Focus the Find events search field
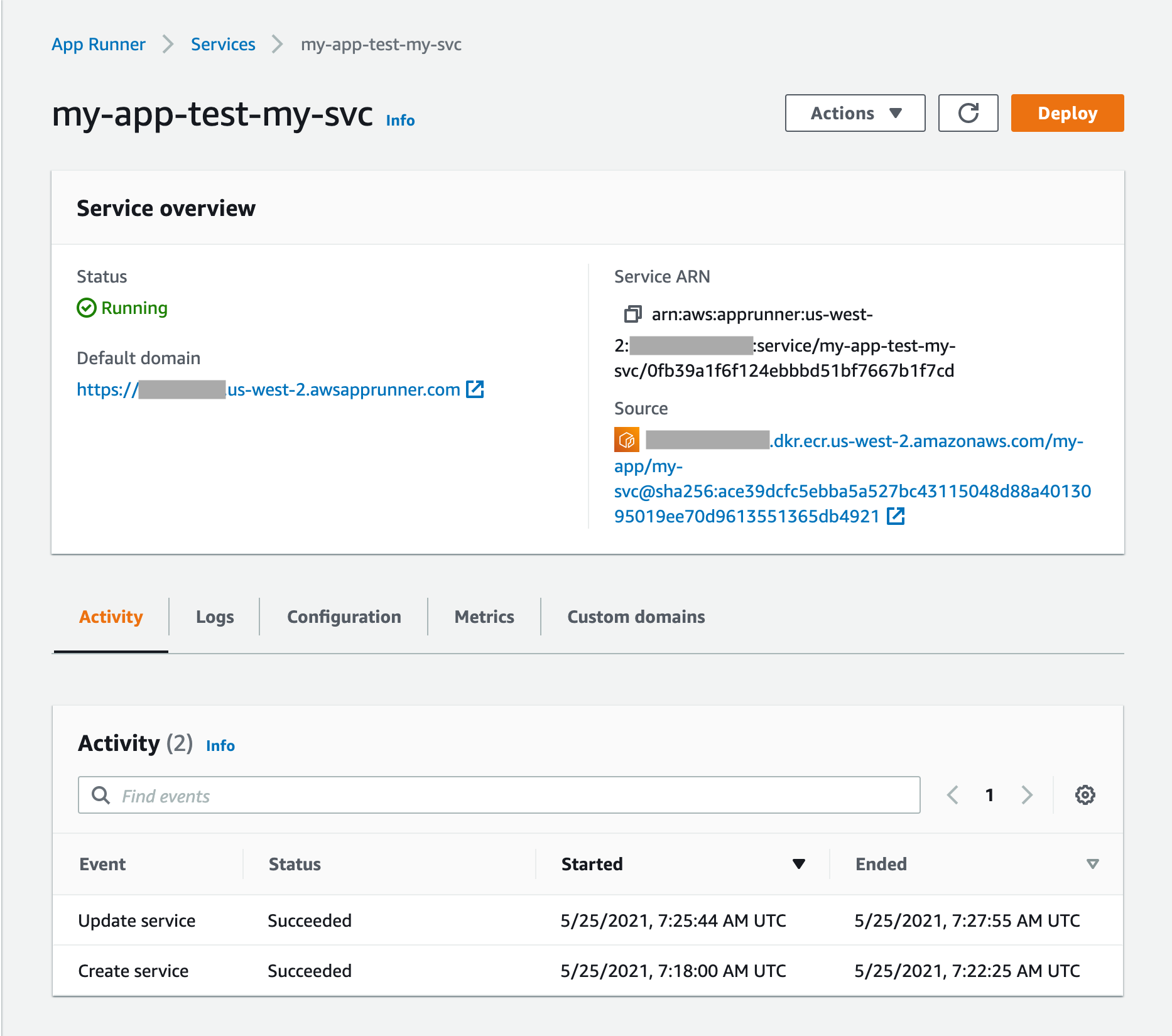The width and height of the screenshot is (1172, 1036). click(499, 796)
